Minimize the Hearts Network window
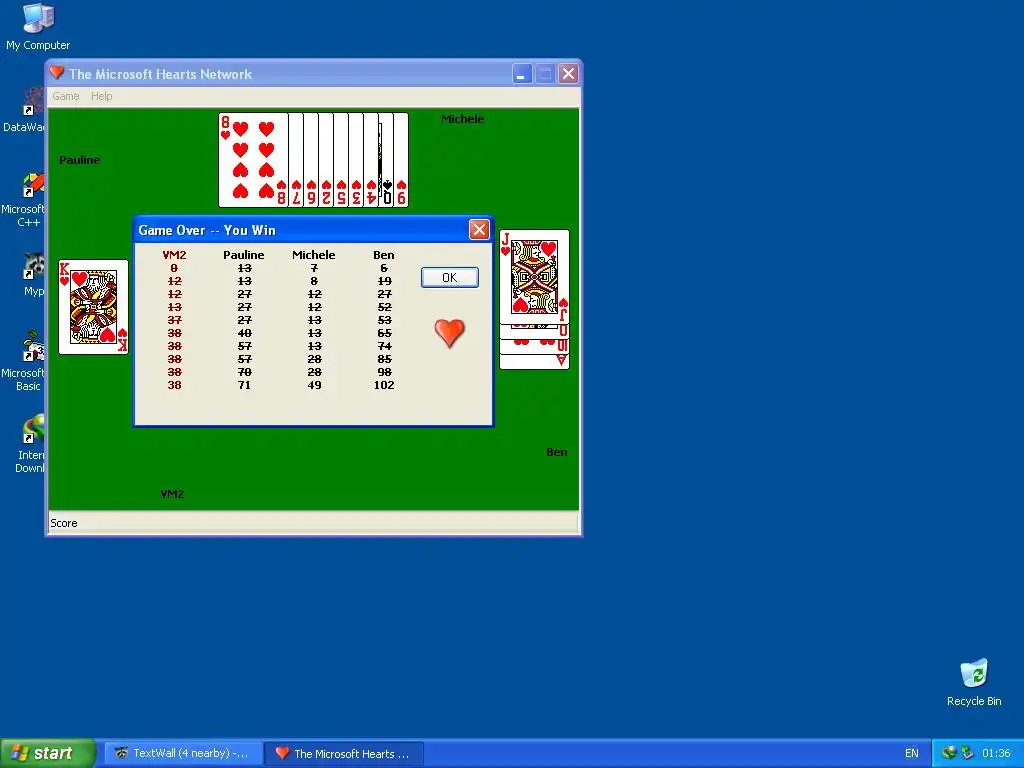The height and width of the screenshot is (768, 1024). point(522,74)
